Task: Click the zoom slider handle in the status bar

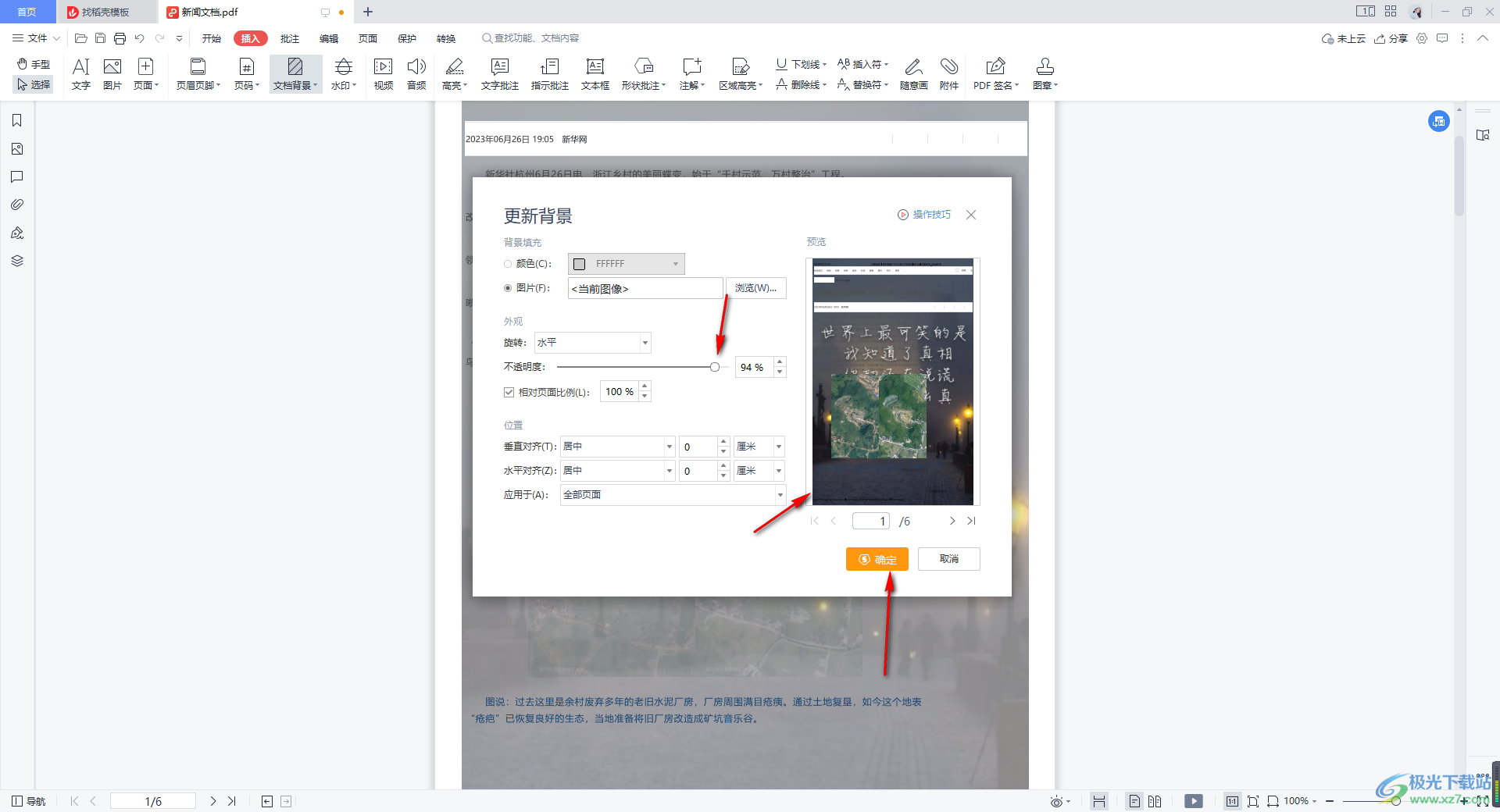Action: pos(1396,801)
